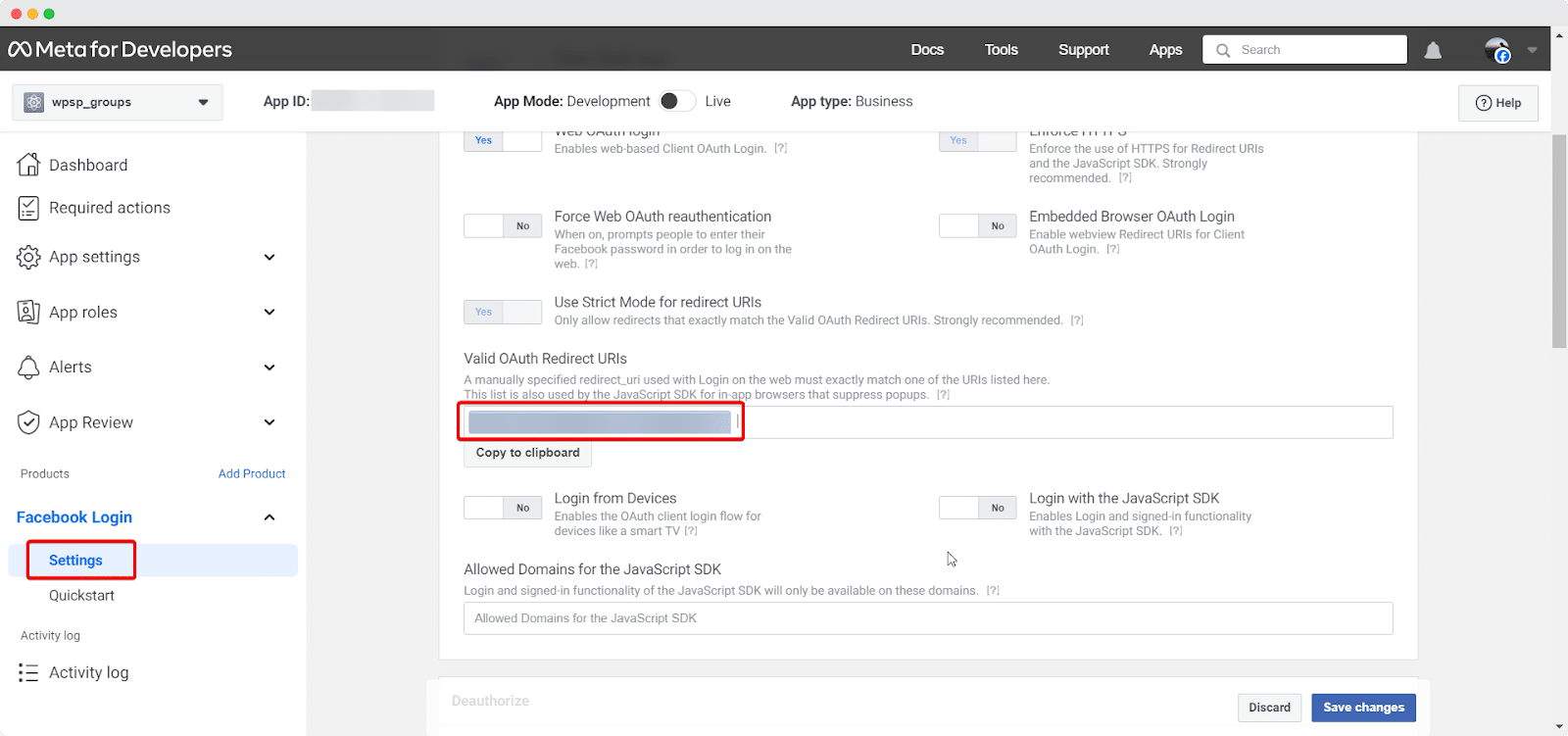Open Required actions page
Screen dimensions: 1568x736
point(110,208)
